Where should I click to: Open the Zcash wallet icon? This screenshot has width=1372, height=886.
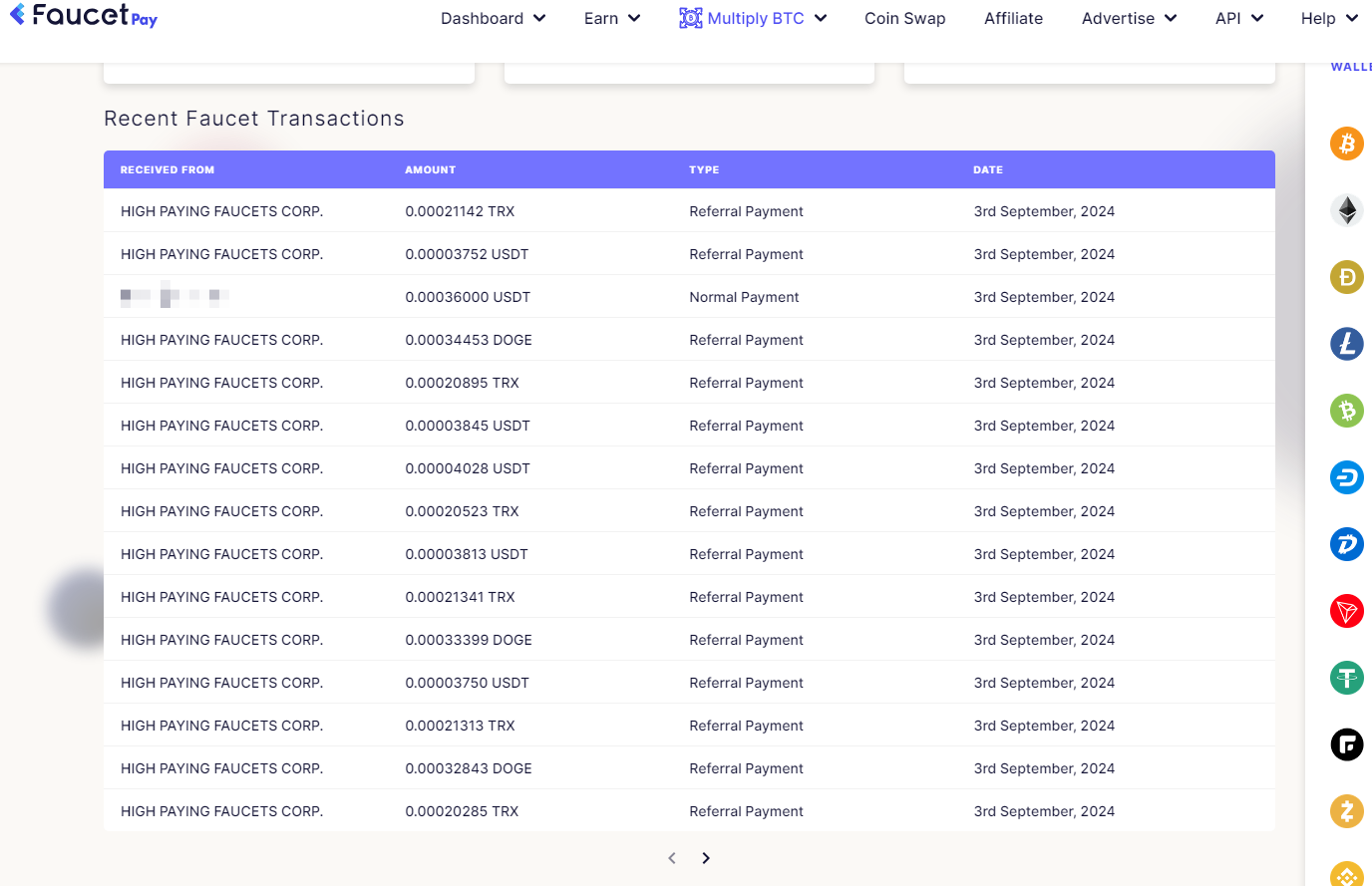coord(1347,811)
